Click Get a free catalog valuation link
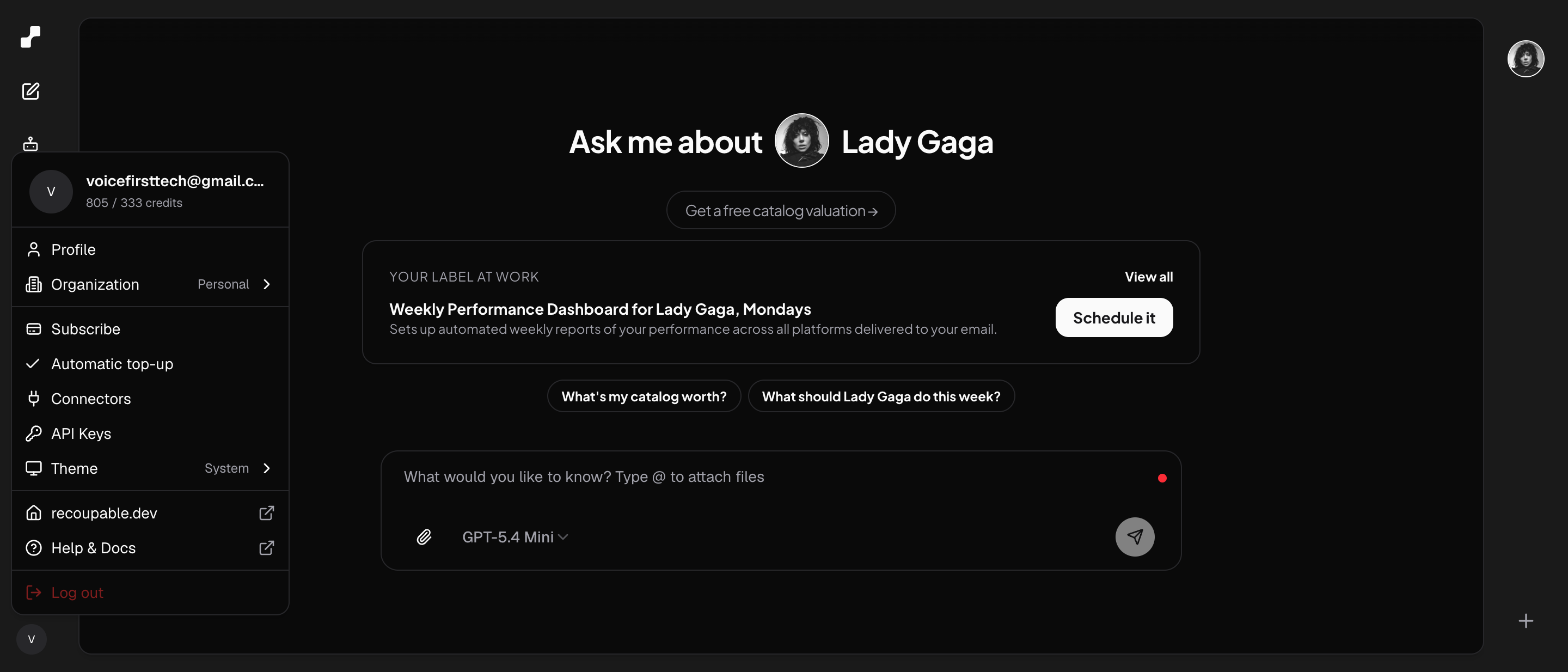This screenshot has height=672, width=1568. coord(781,211)
